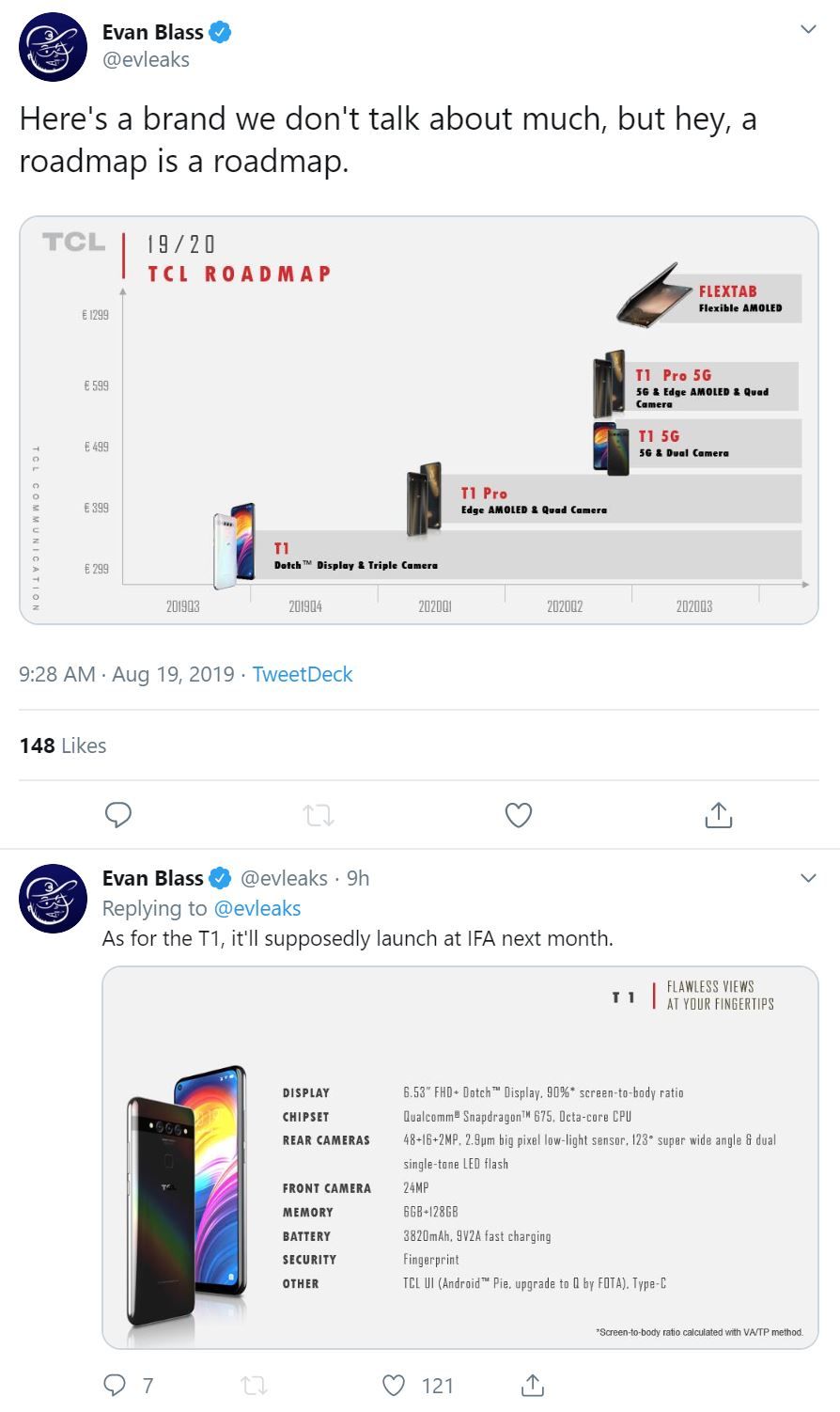Click Evan Blass name in main tweet
The image size is (840, 1412).
153,32
